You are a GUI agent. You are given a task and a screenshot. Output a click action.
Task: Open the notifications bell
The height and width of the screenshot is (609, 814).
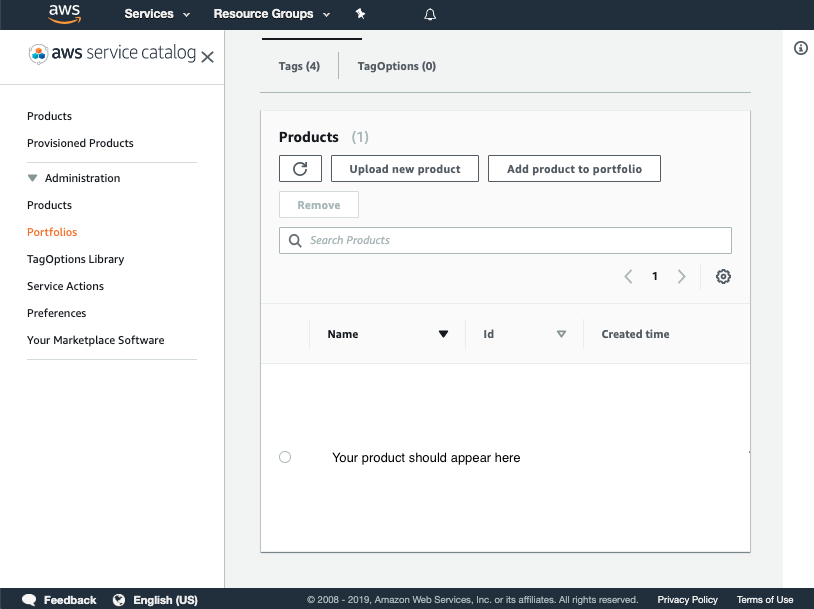click(430, 15)
